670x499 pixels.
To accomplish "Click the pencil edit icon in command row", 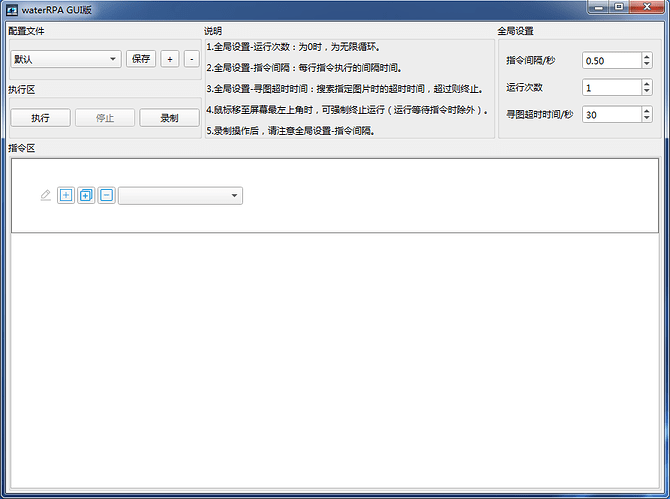I will coord(45,195).
